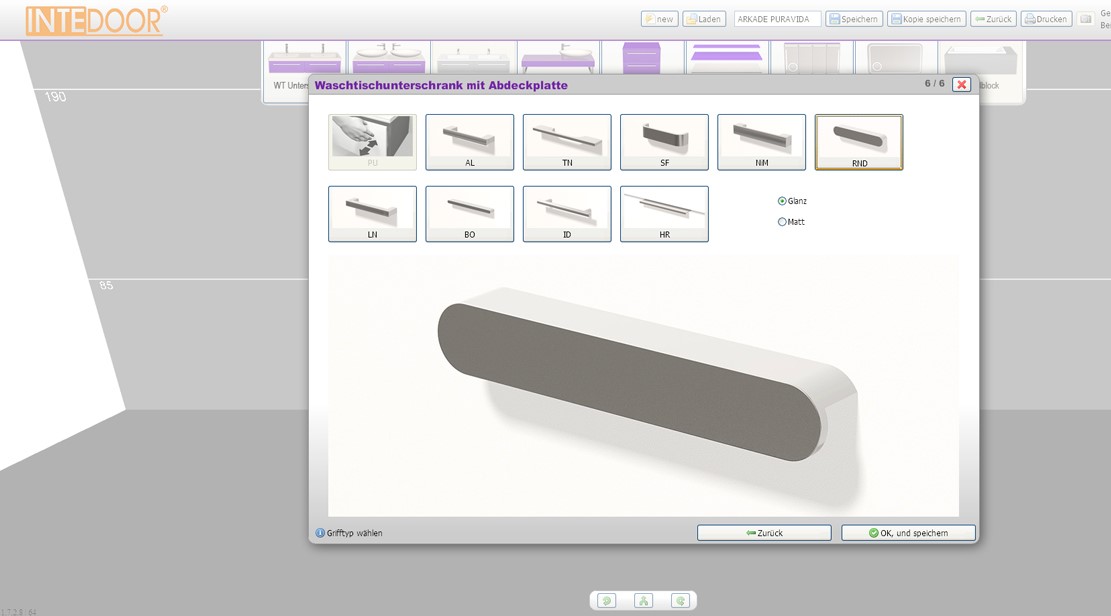The image size is (1111, 616).
Task: Choose the TN handle style
Action: point(566,142)
